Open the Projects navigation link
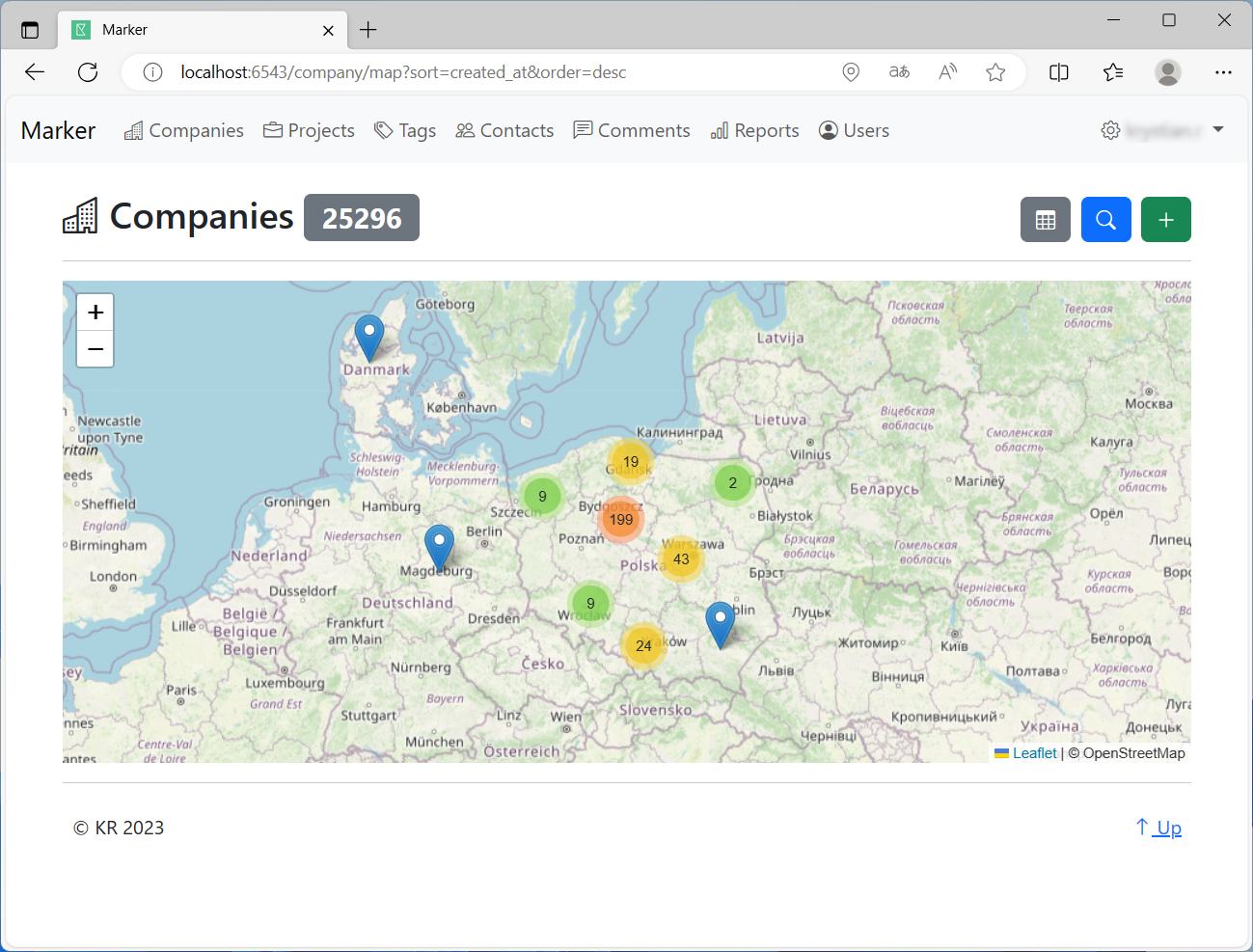Viewport: 1253px width, 952px height. [x=309, y=130]
